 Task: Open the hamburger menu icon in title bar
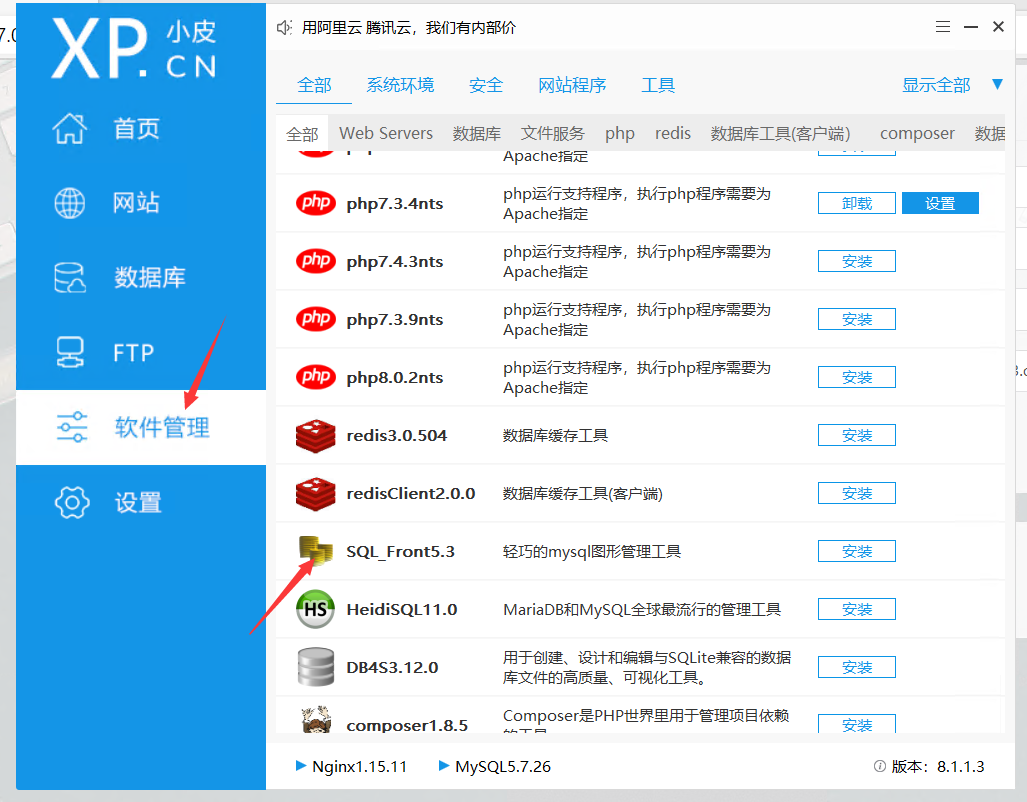point(943,27)
